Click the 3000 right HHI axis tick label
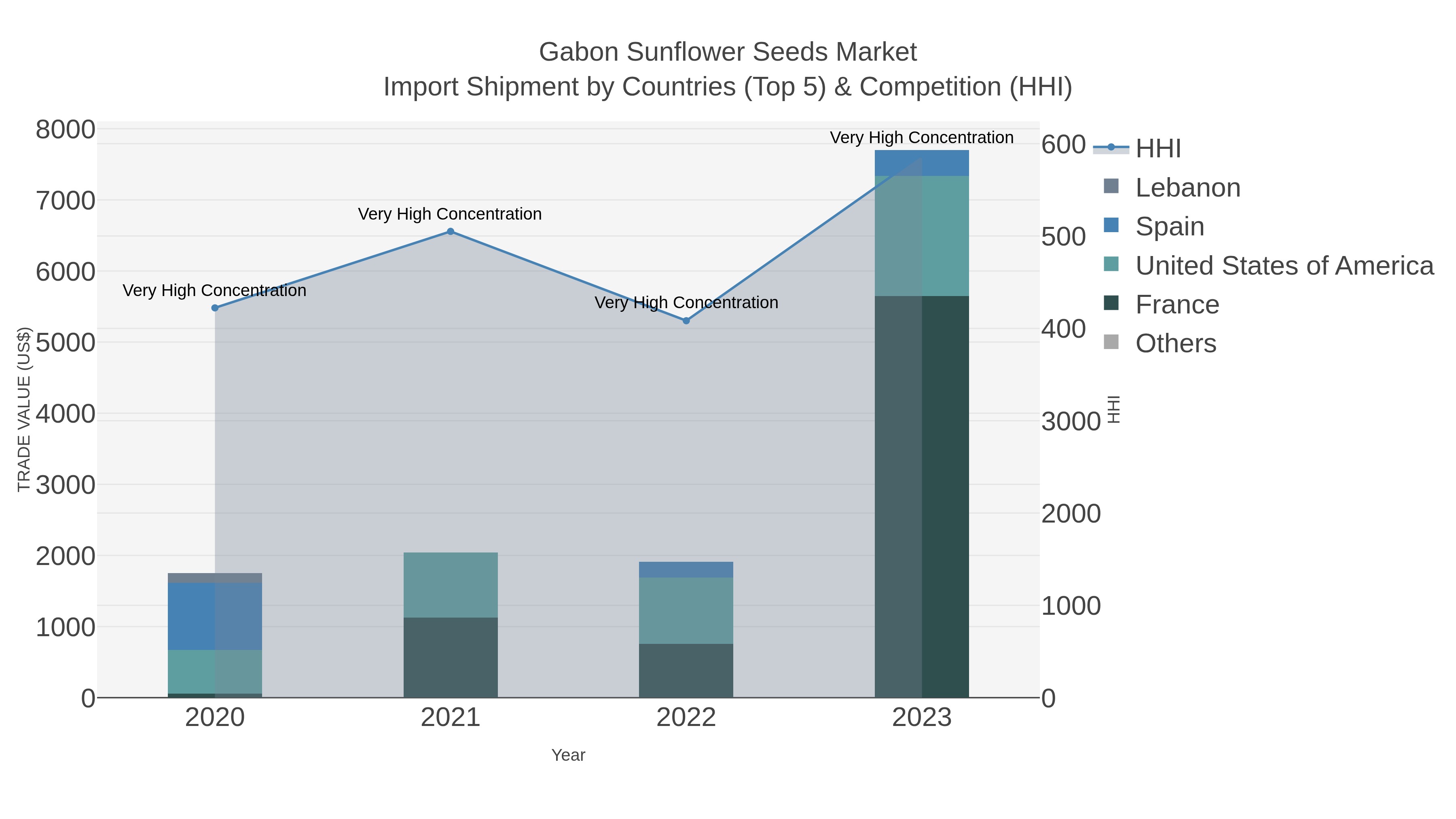1456x819 pixels. [x=1071, y=421]
